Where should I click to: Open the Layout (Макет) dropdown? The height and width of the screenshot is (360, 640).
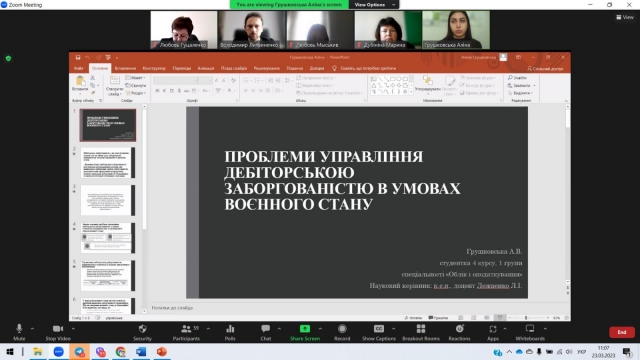[136, 78]
